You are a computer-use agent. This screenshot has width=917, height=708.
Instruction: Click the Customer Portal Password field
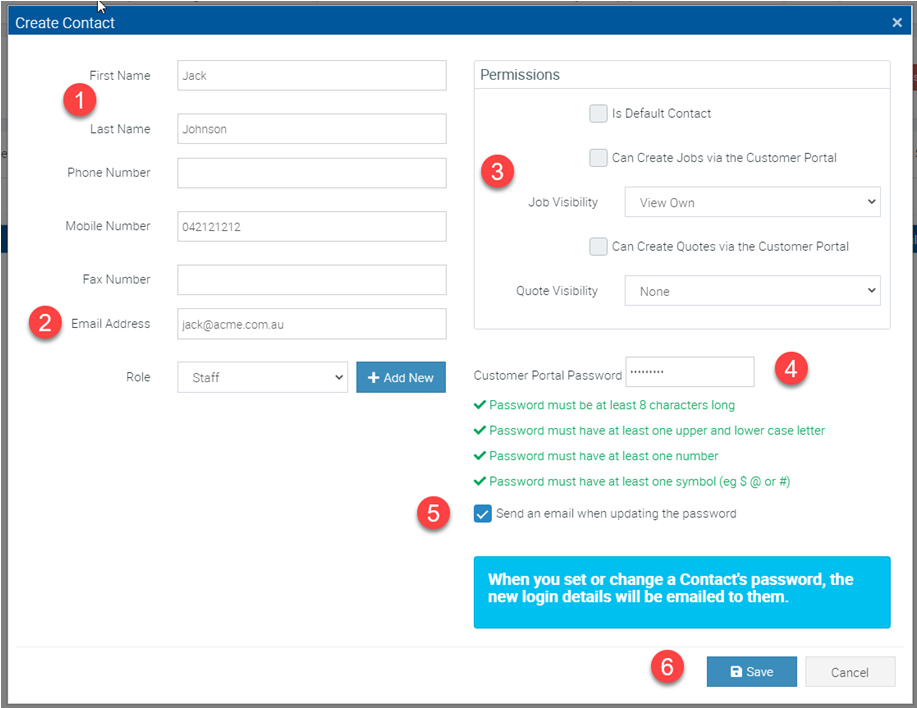coord(689,372)
